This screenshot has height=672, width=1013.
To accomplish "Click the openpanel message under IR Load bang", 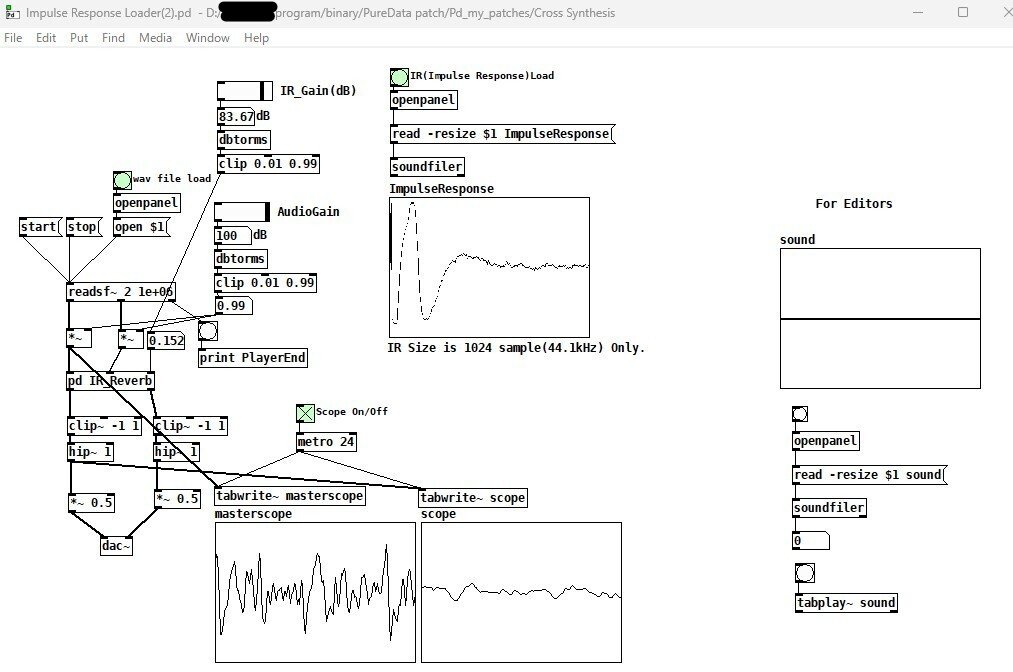I will coord(424,100).
